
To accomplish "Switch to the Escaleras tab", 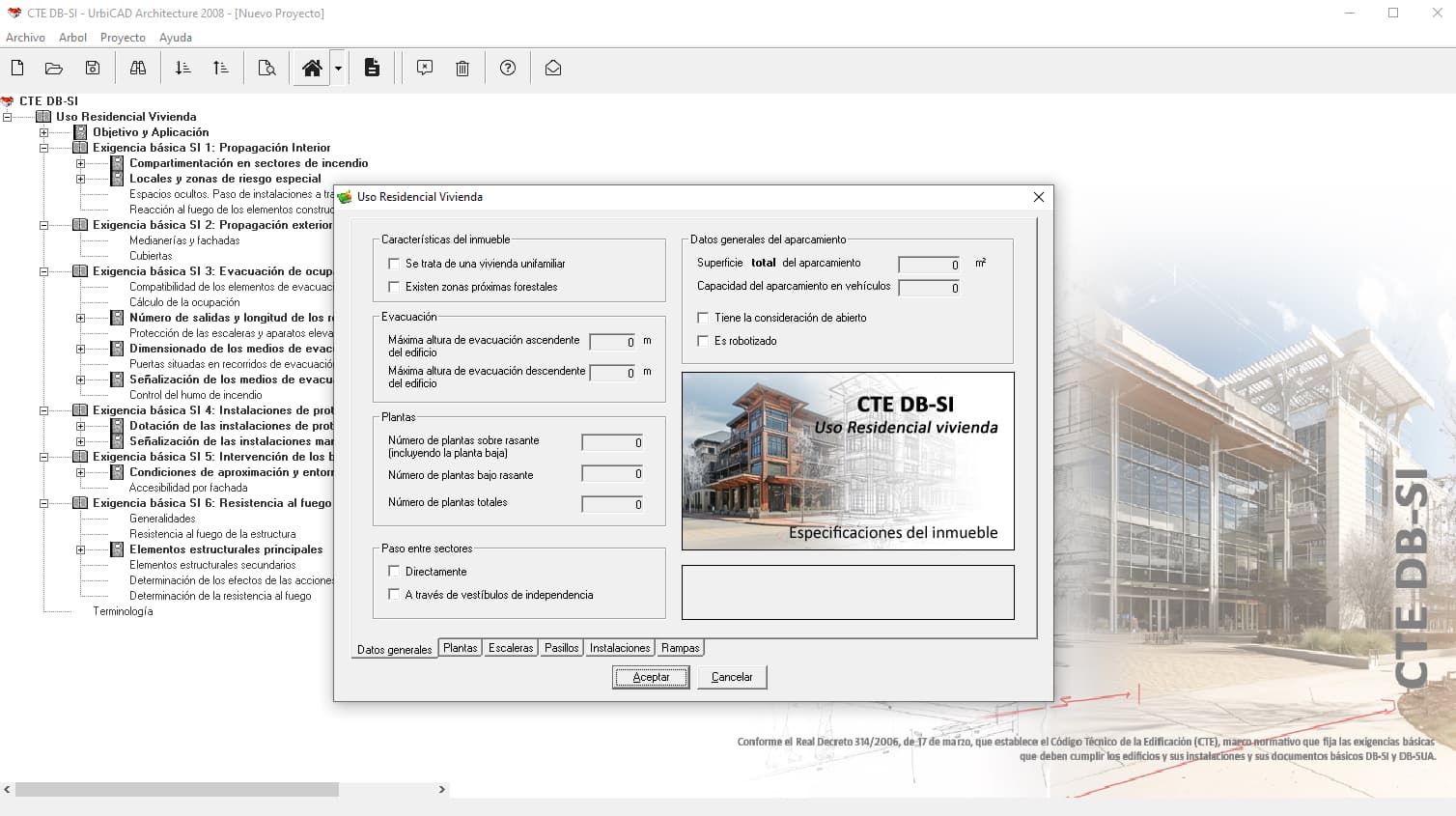I will (x=511, y=648).
